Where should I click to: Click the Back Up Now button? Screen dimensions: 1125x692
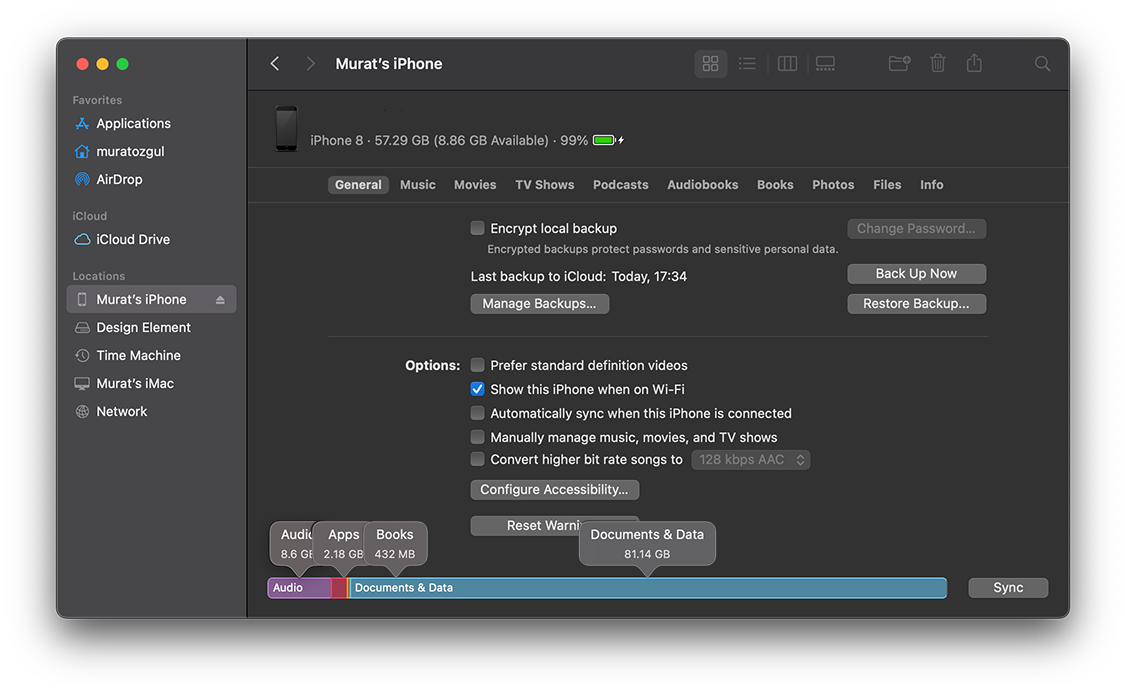[916, 273]
